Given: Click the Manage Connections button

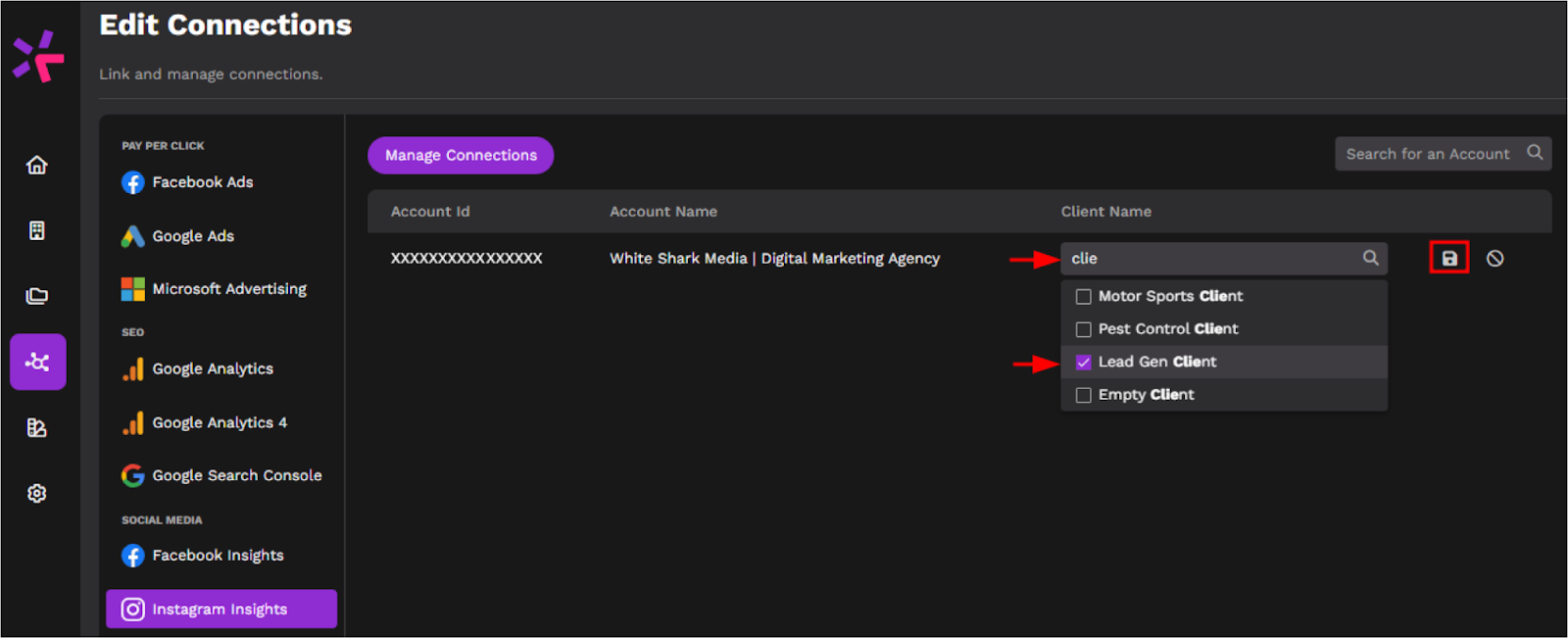Looking at the screenshot, I should tap(461, 155).
